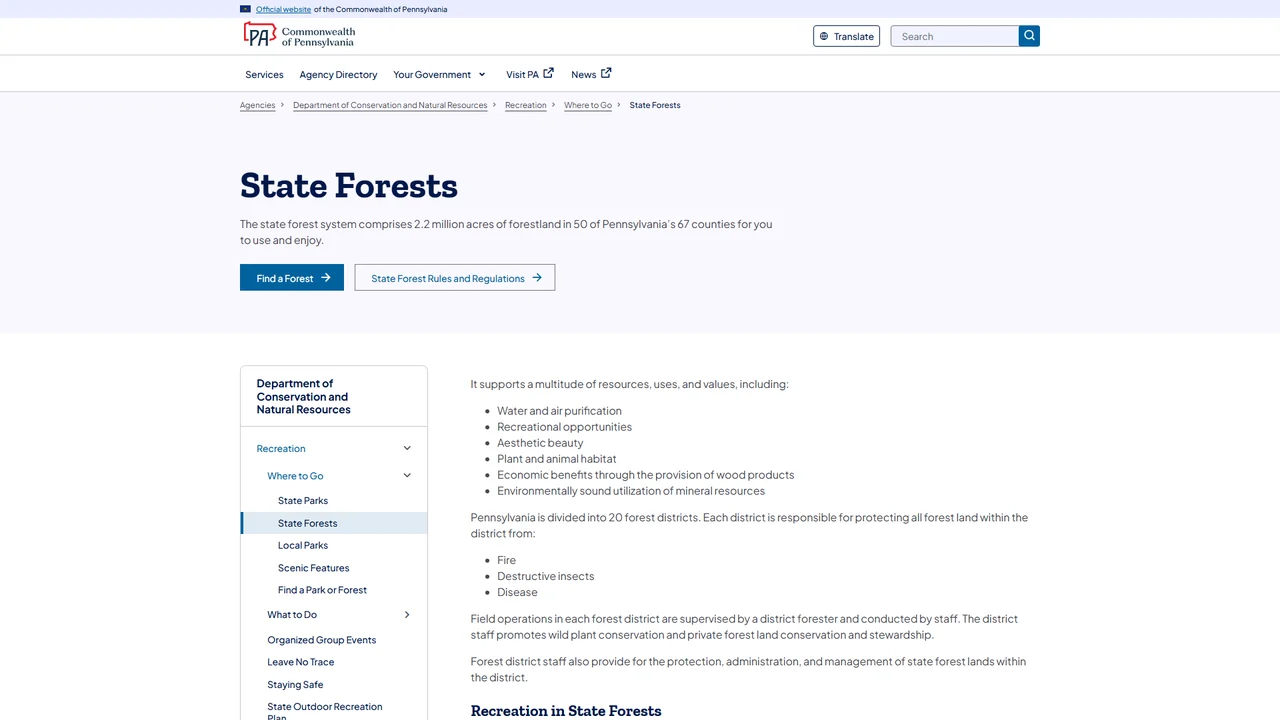Expand the Your Government dropdown

440,74
